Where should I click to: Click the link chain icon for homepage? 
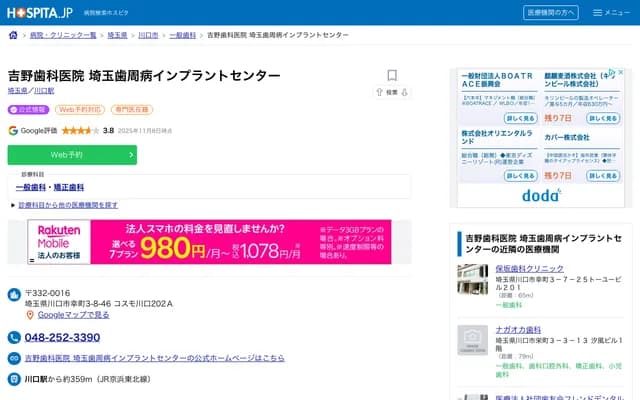tap(14, 358)
